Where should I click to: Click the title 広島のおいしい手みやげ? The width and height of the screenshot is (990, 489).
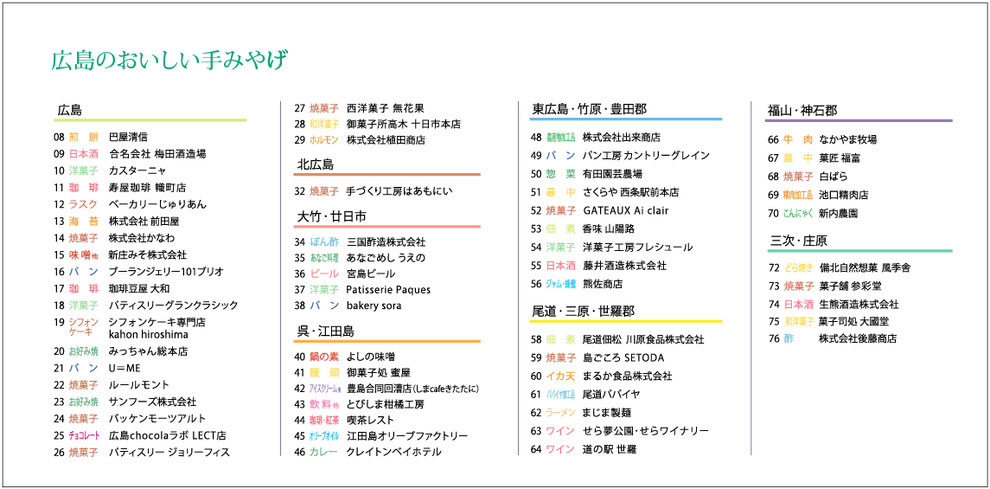pyautogui.click(x=170, y=61)
